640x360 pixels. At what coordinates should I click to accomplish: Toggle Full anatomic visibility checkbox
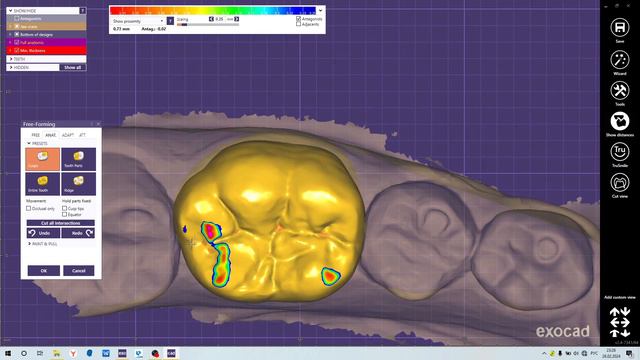click(17, 42)
